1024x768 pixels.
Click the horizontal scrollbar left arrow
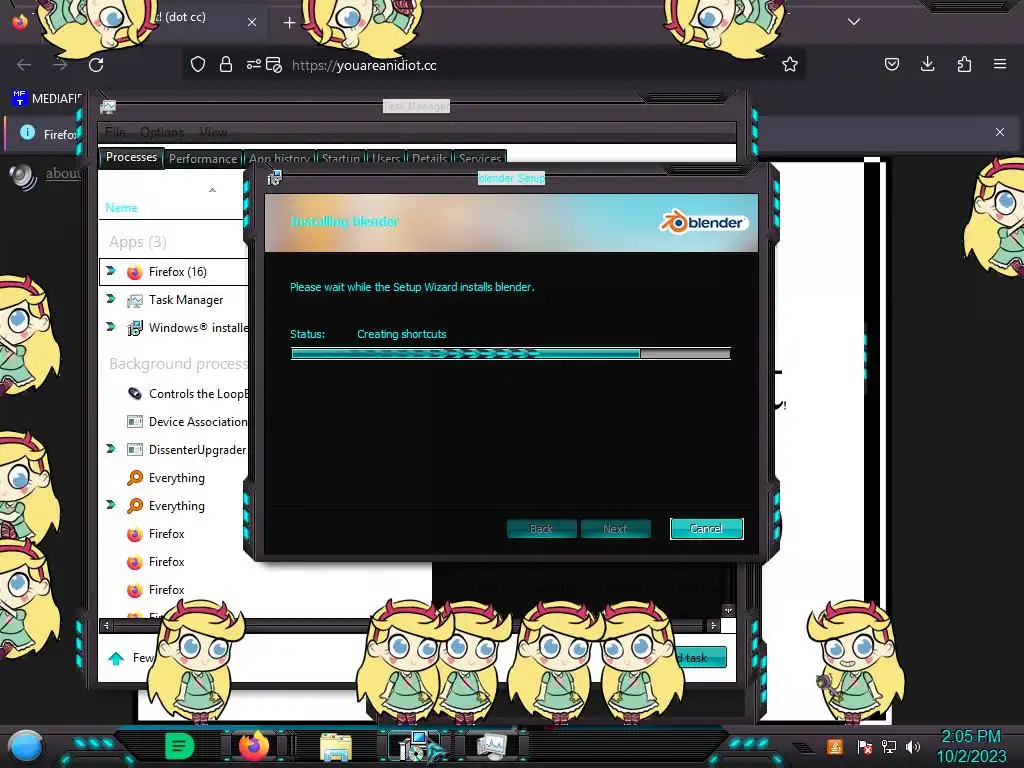pyautogui.click(x=106, y=626)
